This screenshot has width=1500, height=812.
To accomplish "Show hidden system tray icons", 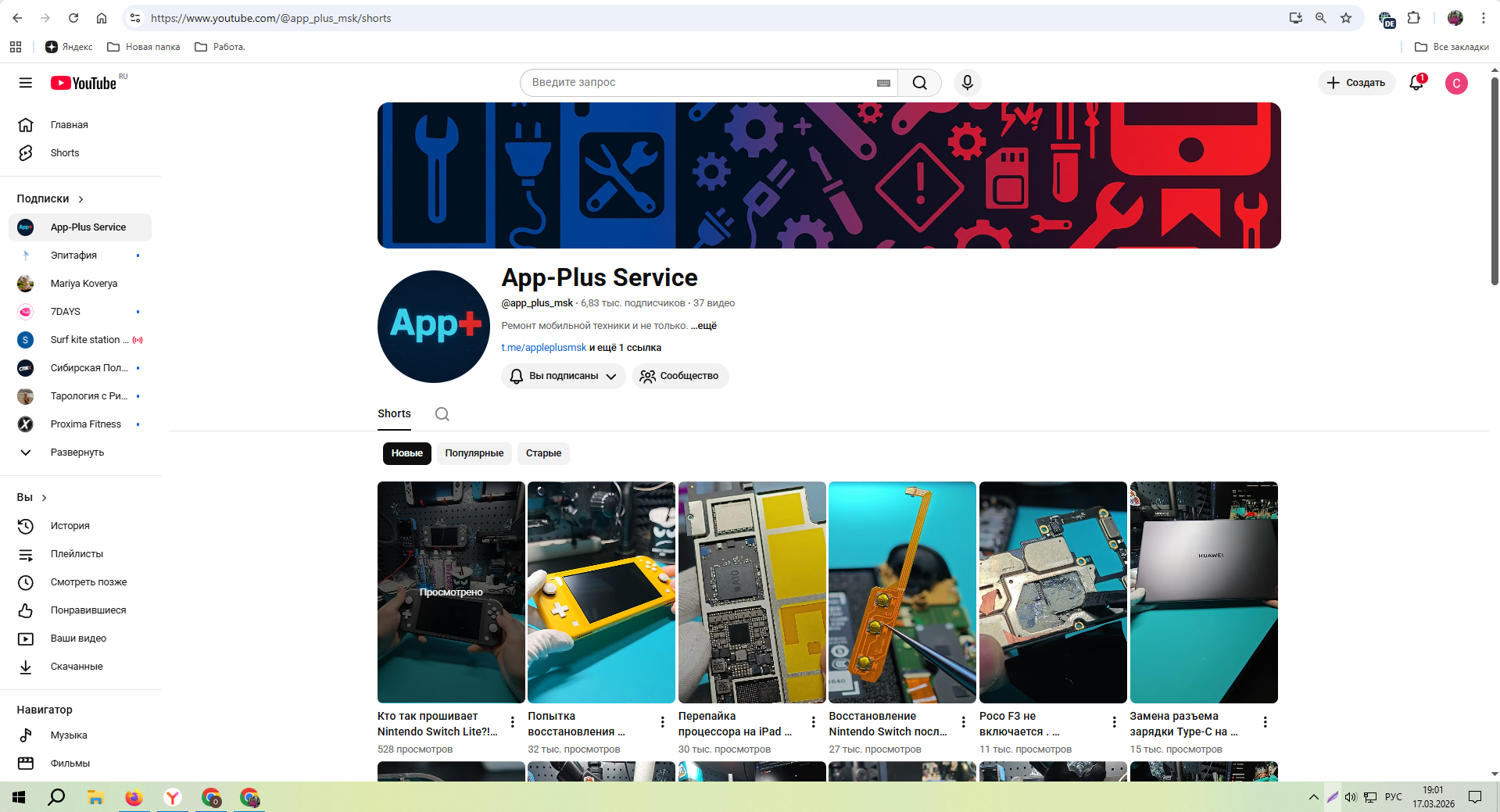I will tap(1313, 797).
